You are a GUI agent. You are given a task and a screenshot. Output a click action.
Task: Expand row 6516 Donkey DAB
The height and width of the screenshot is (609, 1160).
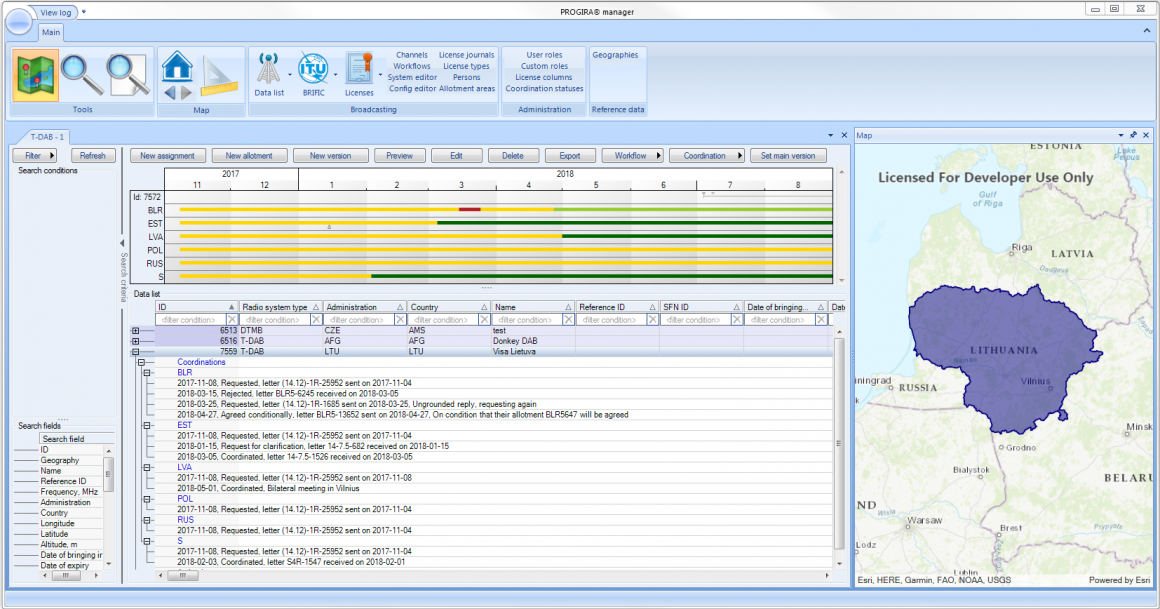[135, 341]
